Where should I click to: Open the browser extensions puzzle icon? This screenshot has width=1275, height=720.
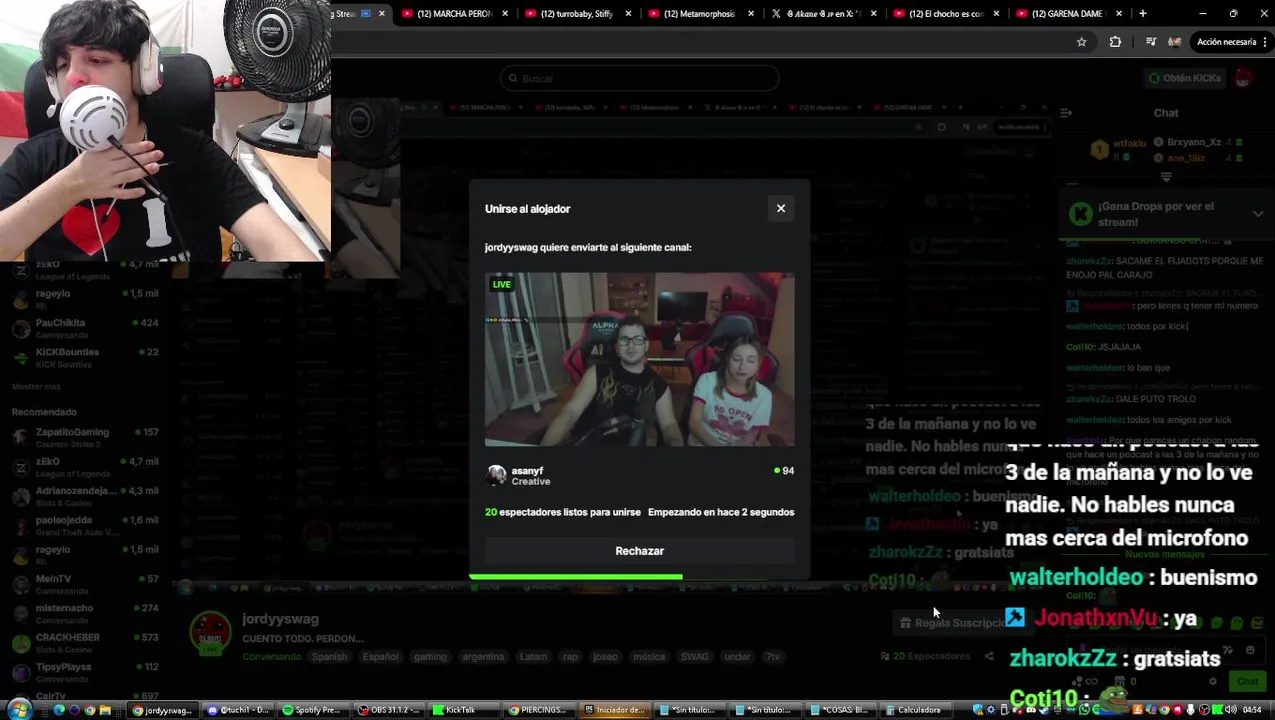coord(1115,42)
